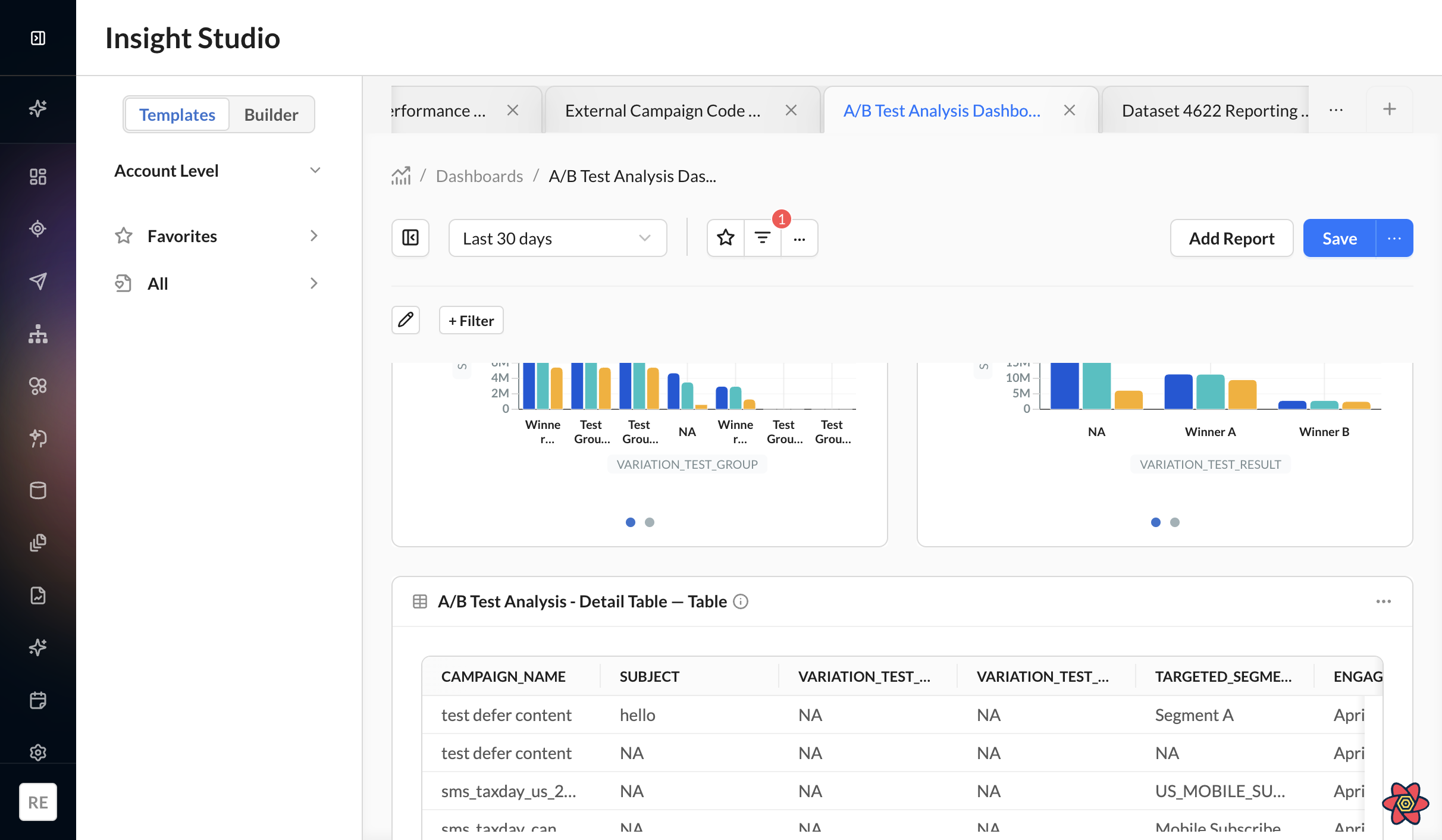Image resolution: width=1442 pixels, height=840 pixels.
Task: Open the calendar icon in the sidebar
Action: pyautogui.click(x=38, y=700)
